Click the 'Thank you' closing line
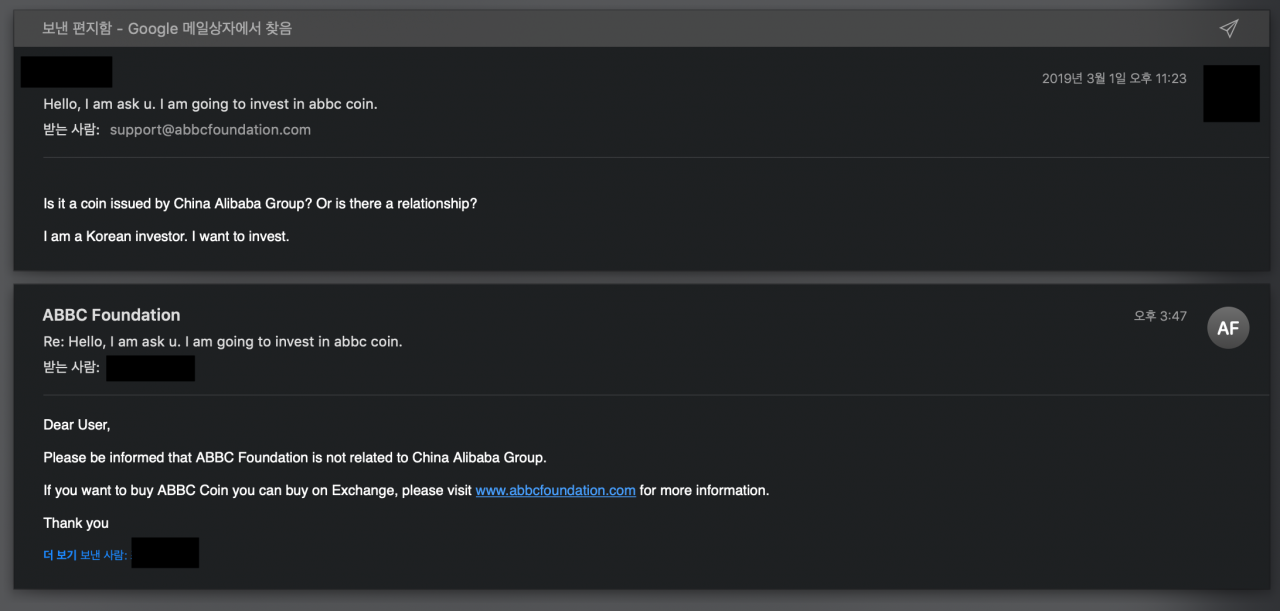1280x611 pixels. (76, 523)
